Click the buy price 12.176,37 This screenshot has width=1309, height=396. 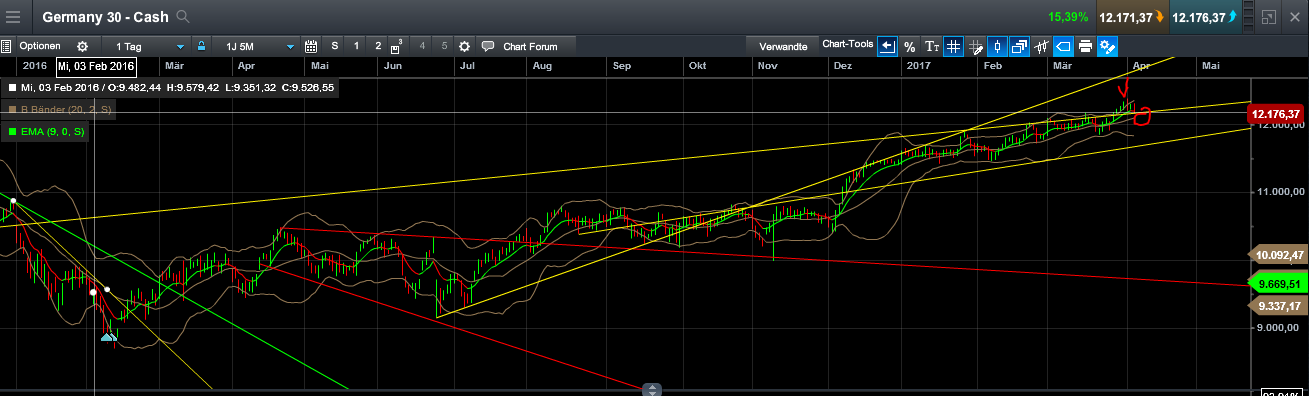point(1205,16)
